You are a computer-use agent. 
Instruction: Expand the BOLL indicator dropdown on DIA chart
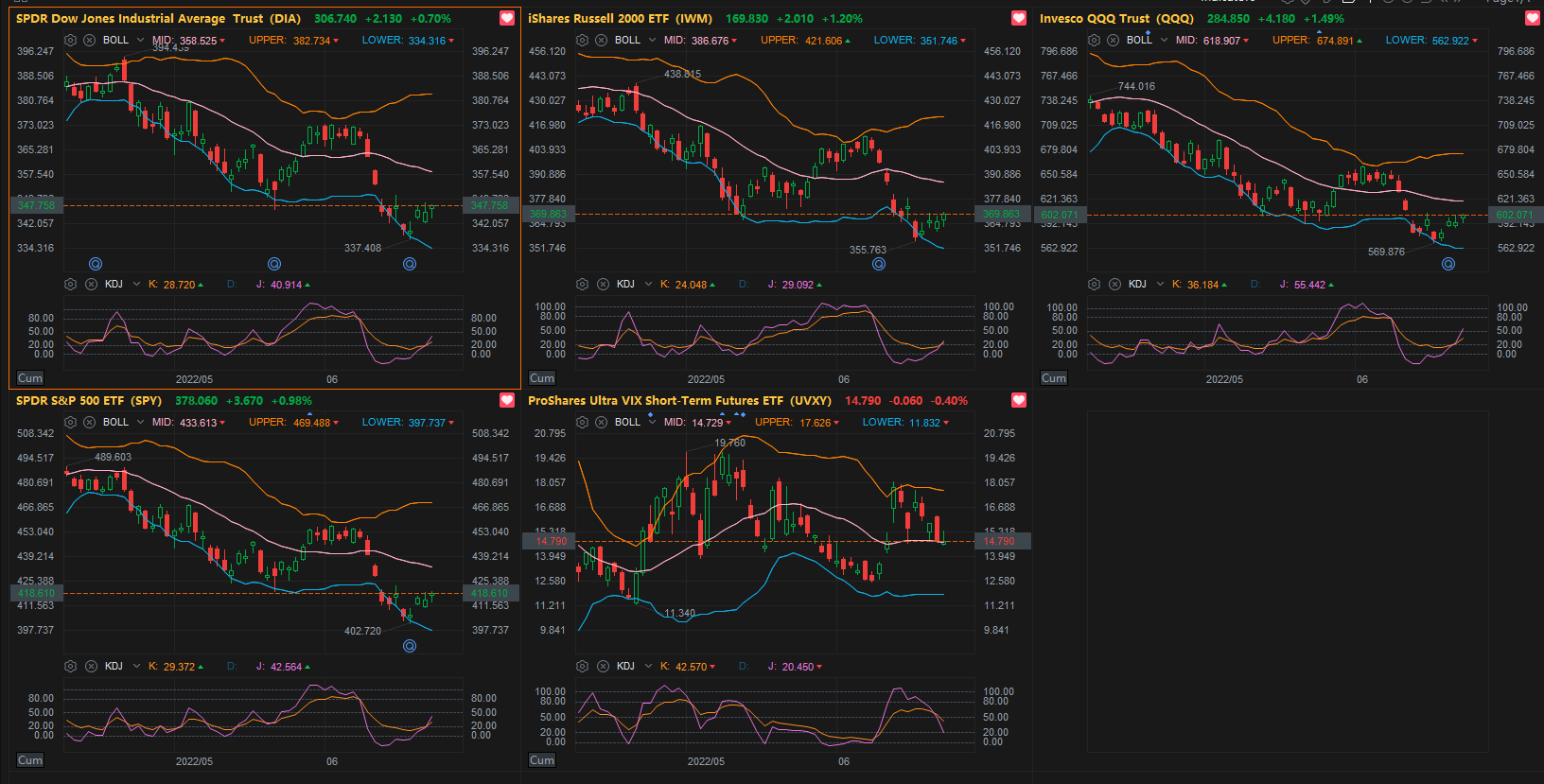tap(140, 41)
